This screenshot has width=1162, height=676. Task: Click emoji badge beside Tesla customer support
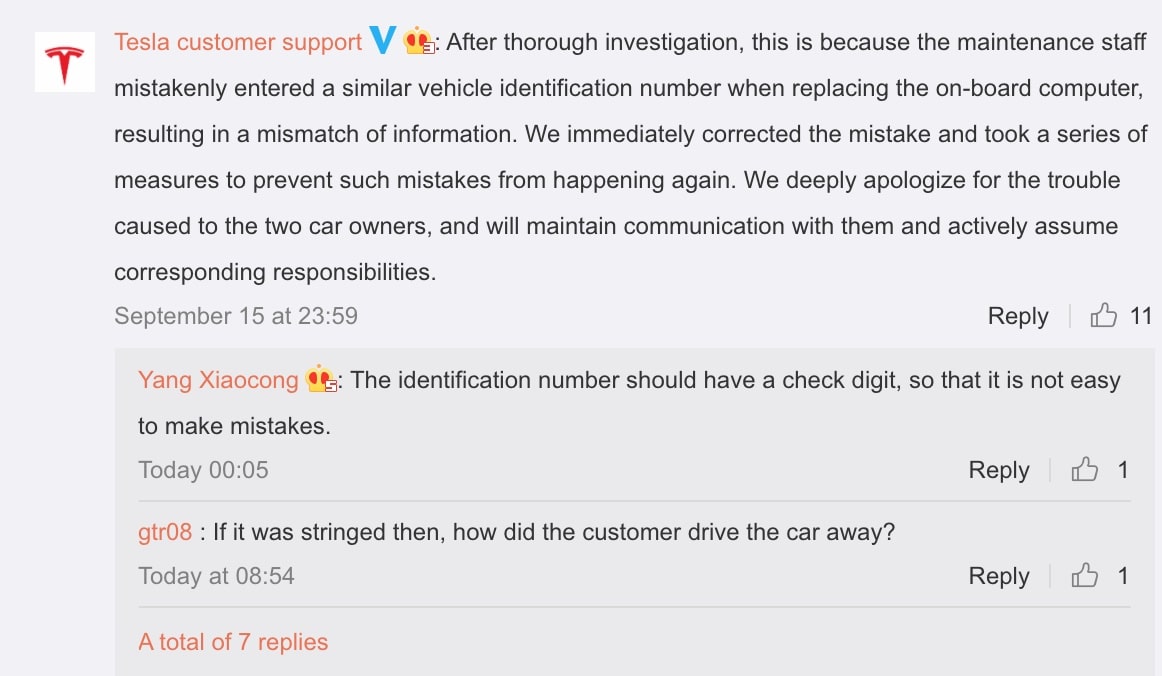pos(419,42)
